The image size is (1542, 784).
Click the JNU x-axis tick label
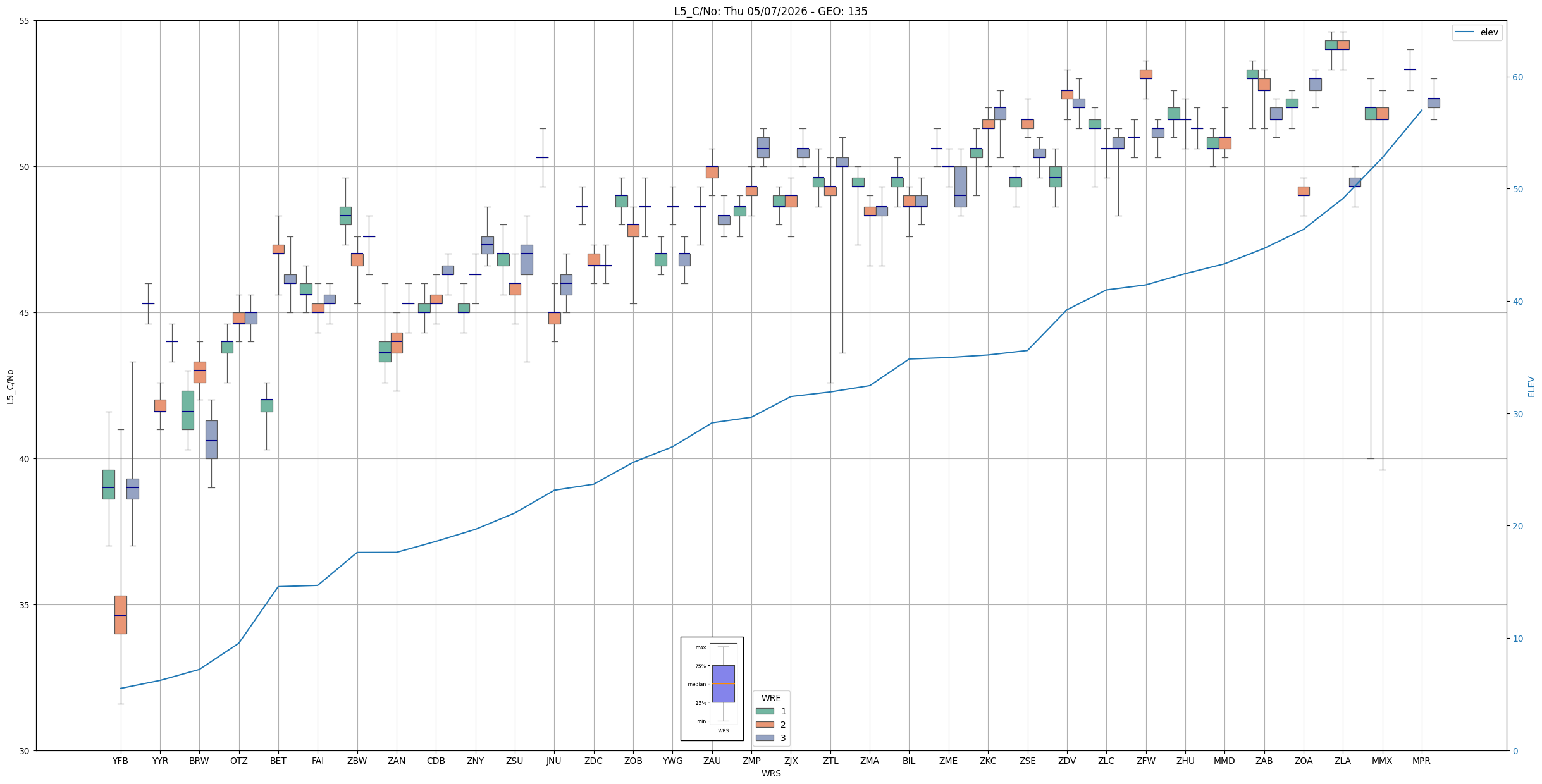[x=553, y=761]
